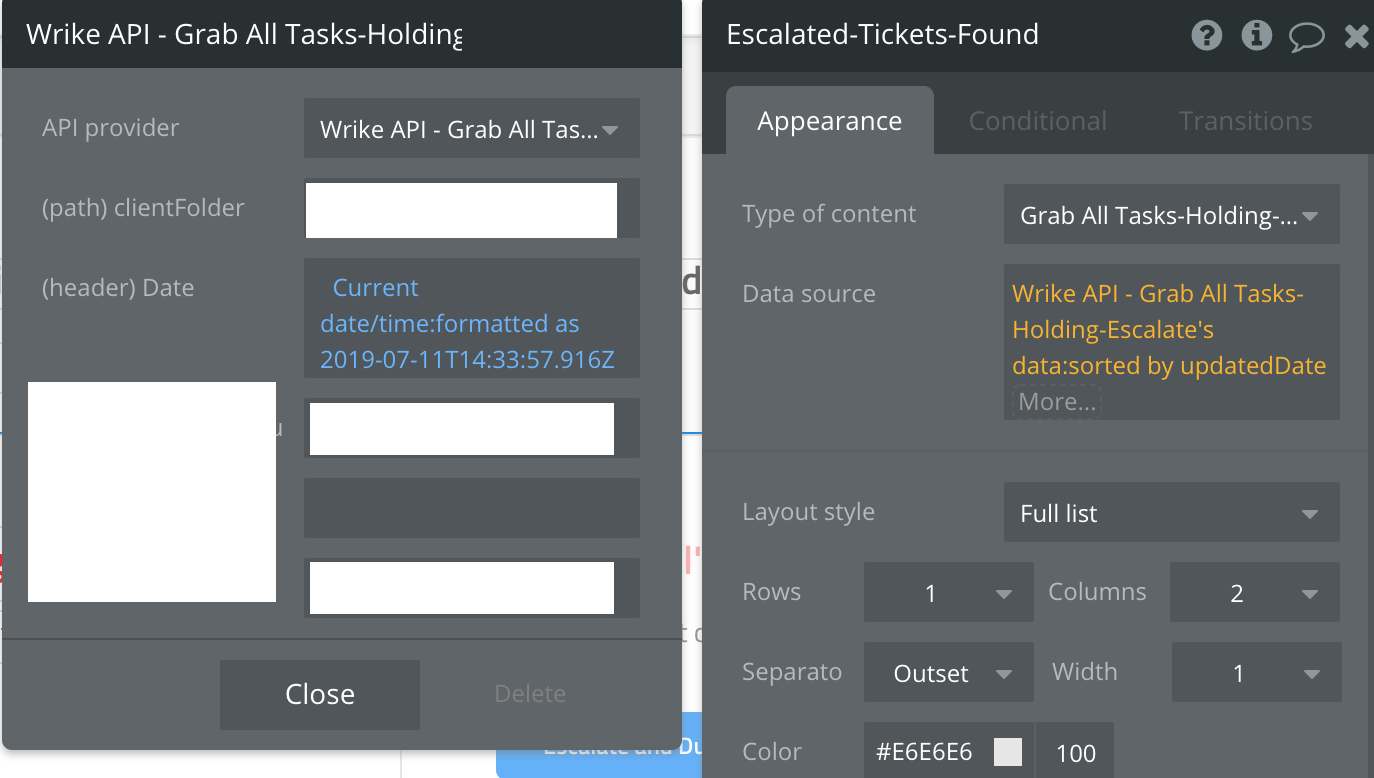This screenshot has height=778, width=1374.
Task: Open the Type of content dropdown
Action: 1172,214
